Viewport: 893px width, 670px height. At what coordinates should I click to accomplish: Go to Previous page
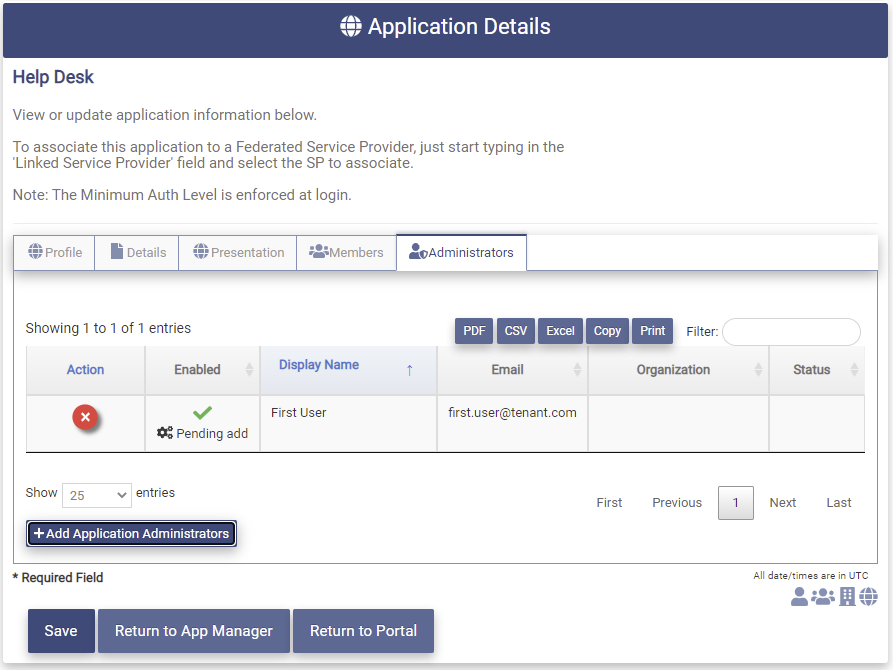[x=677, y=502]
